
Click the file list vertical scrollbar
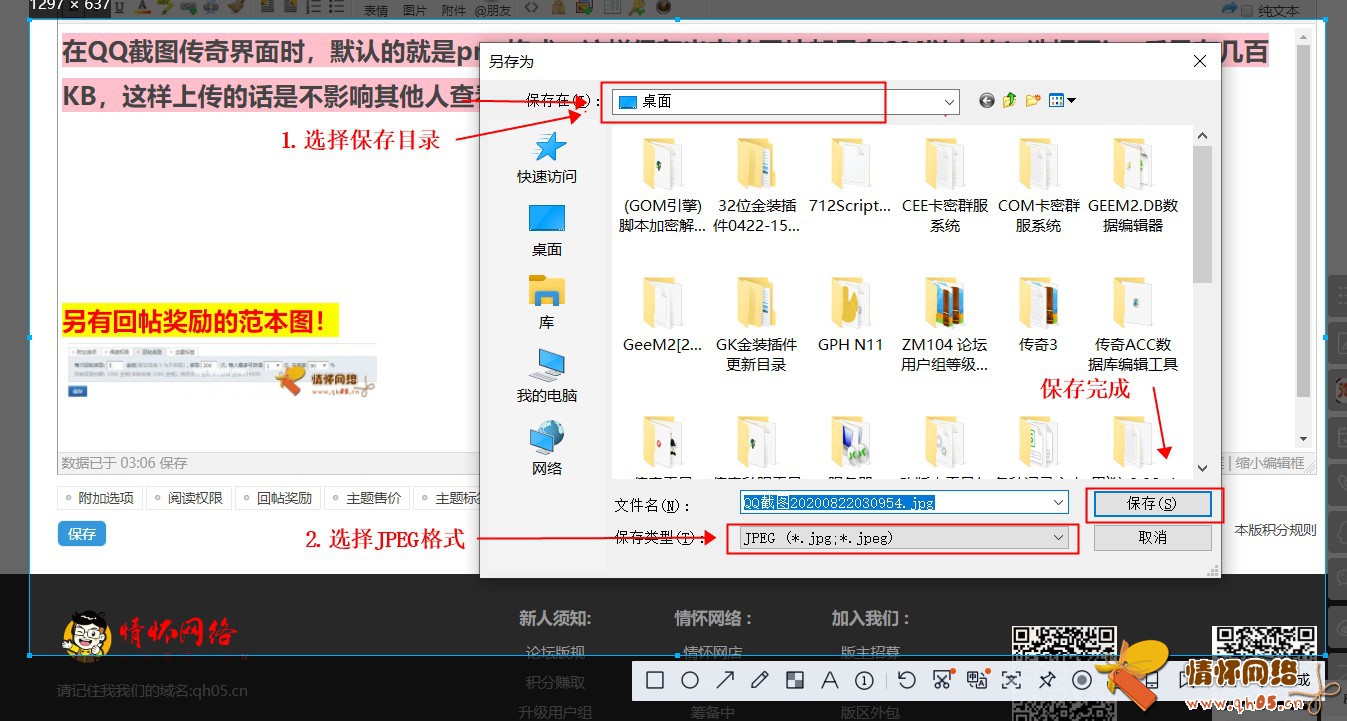tap(1202, 215)
